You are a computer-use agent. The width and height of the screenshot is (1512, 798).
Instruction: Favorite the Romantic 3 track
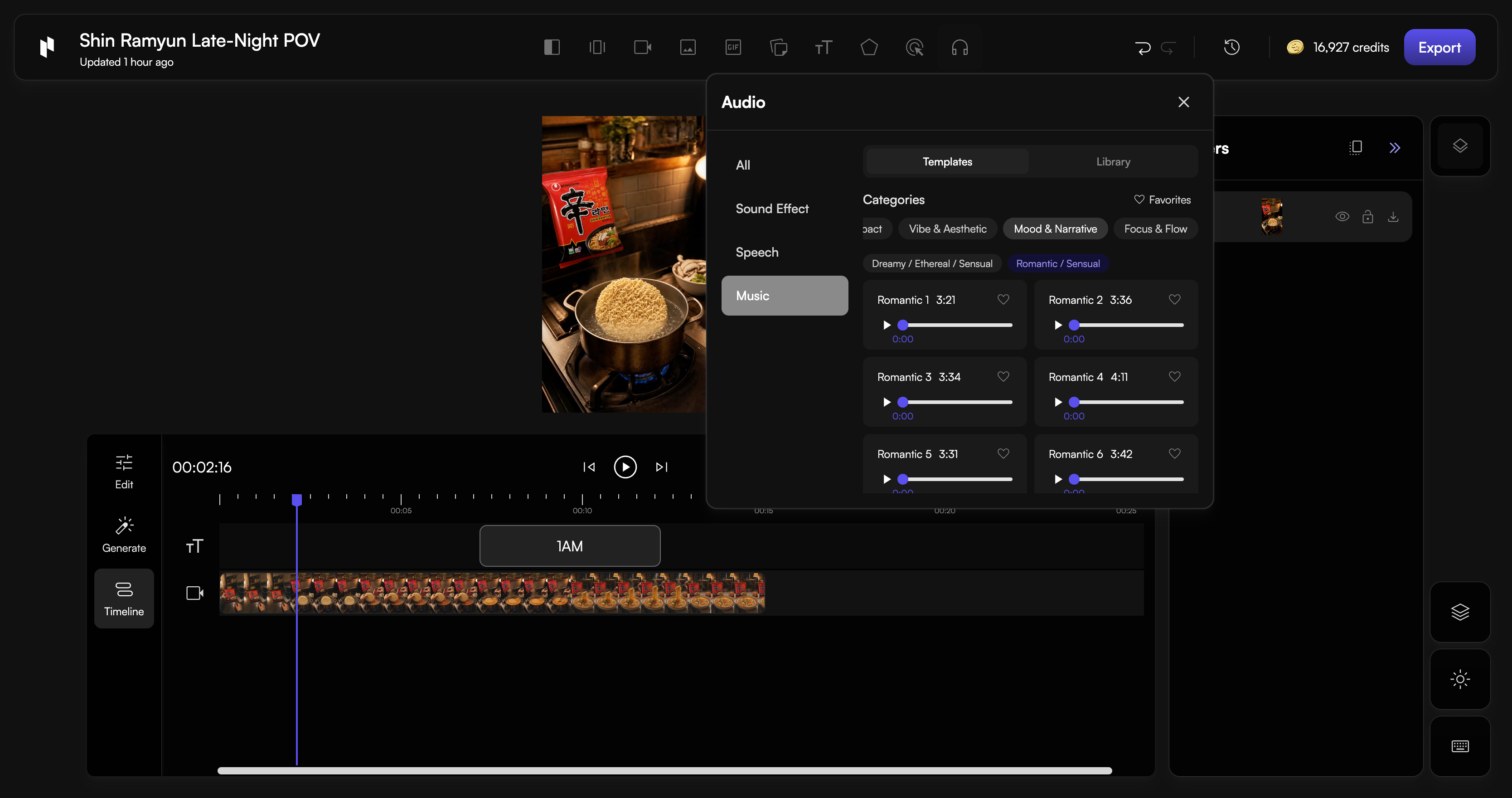pyautogui.click(x=1003, y=376)
